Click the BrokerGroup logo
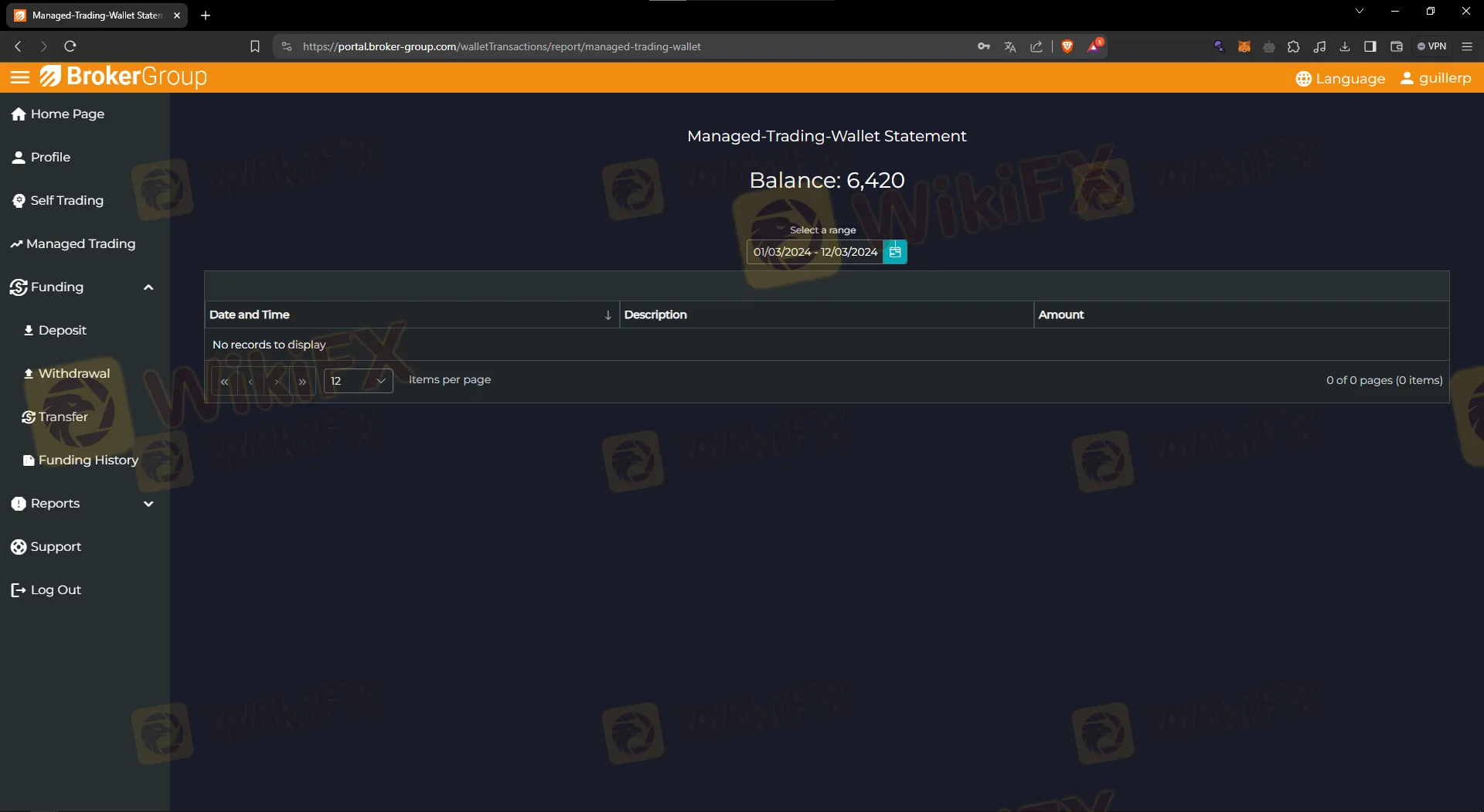This screenshot has height=812, width=1484. point(124,76)
